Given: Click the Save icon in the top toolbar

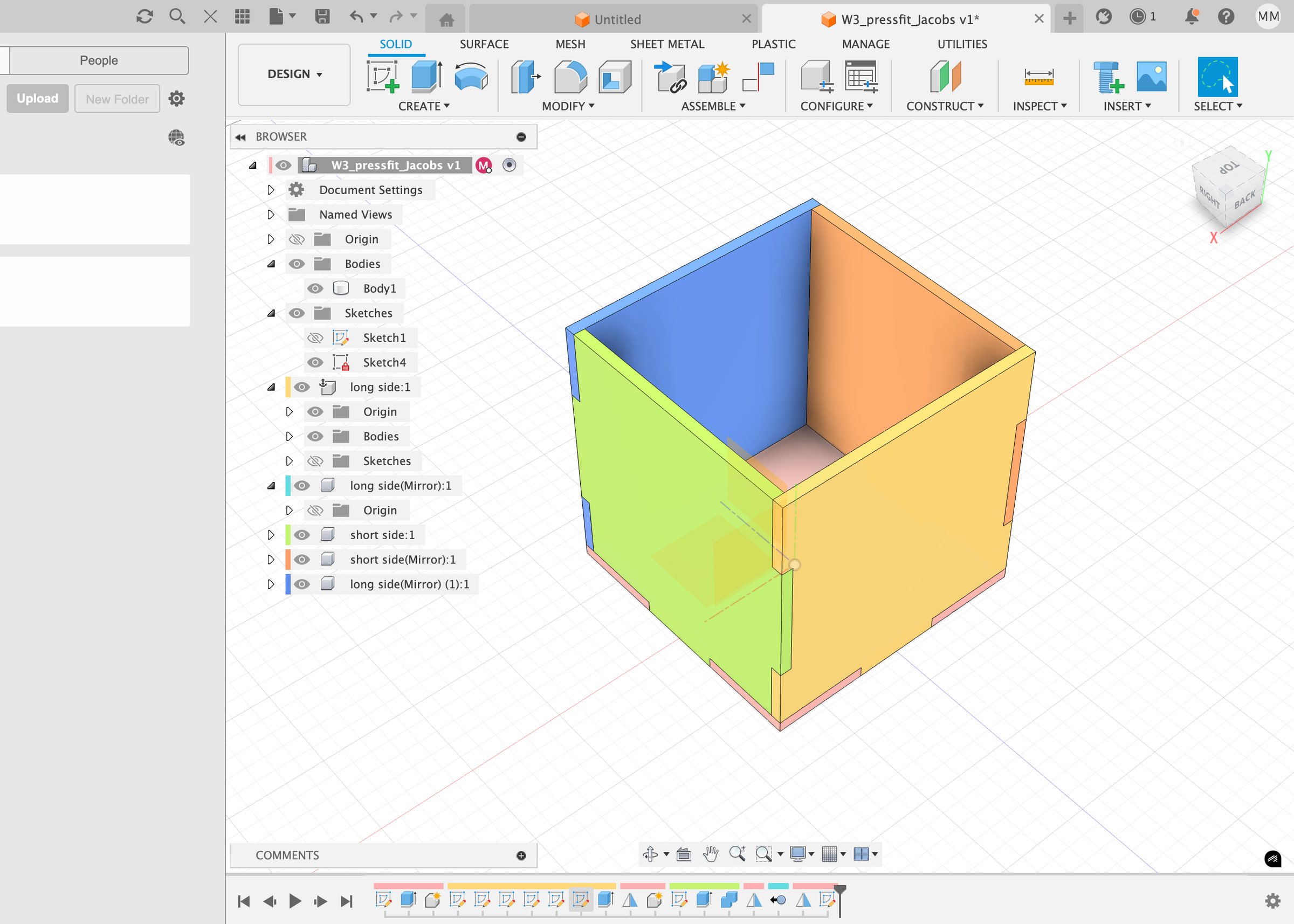Looking at the screenshot, I should coord(322,17).
